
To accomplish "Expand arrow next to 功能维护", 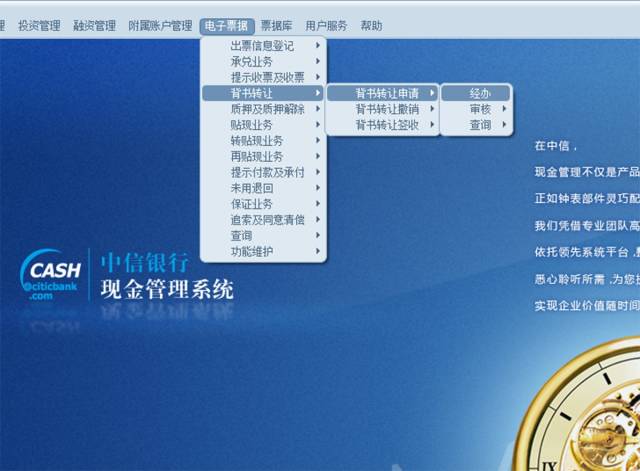I will pos(318,251).
